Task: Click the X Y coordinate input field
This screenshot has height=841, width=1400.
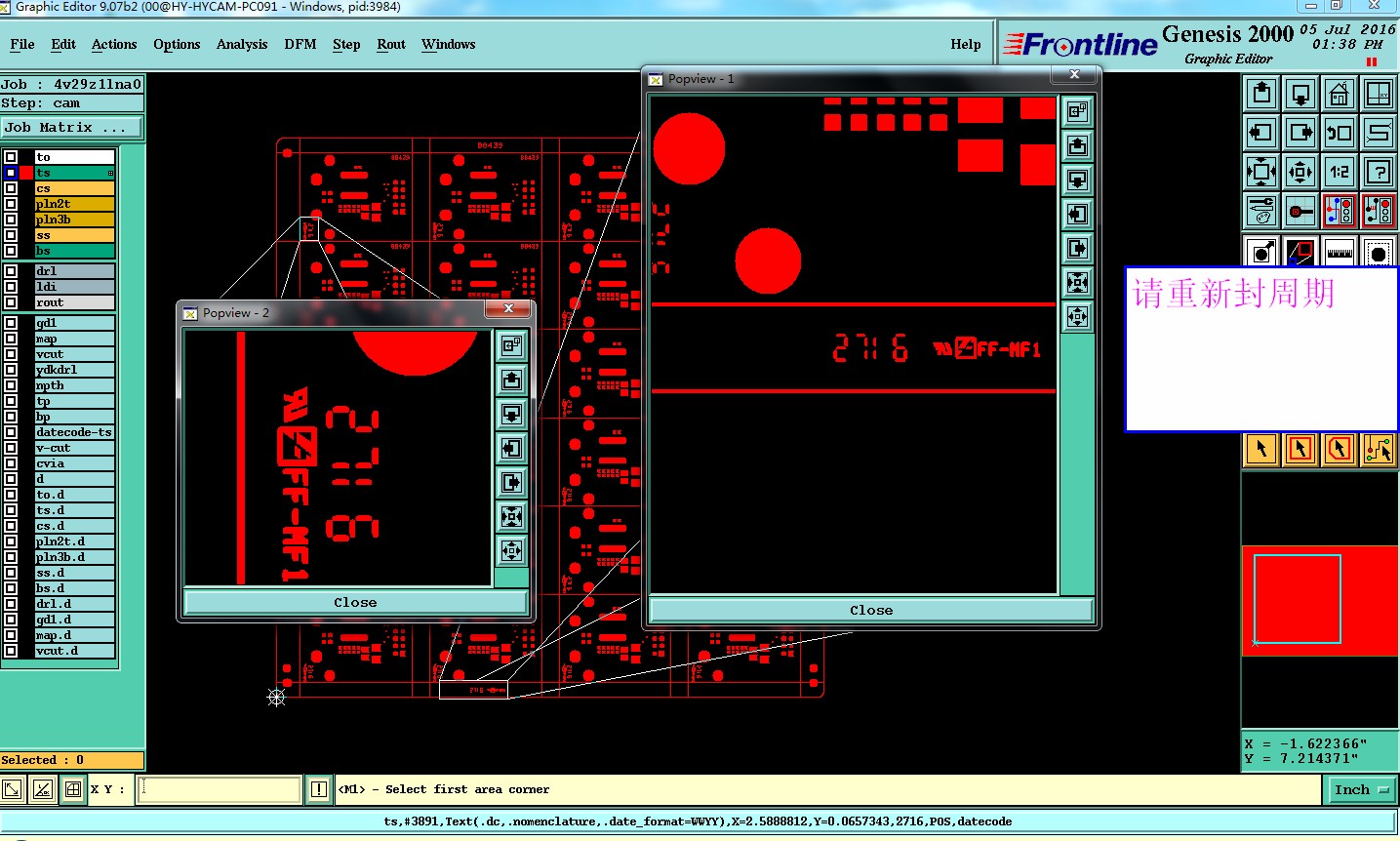Action: click(x=220, y=789)
